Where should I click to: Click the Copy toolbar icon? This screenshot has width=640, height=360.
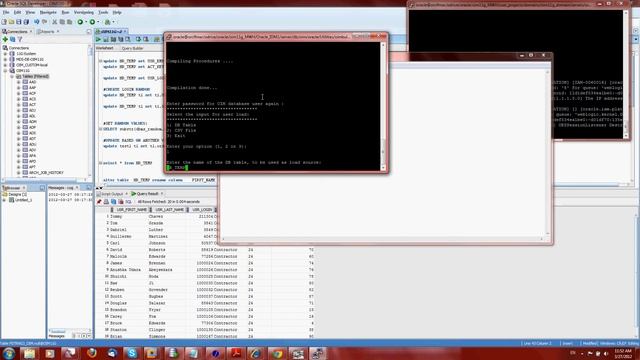coord(62,22)
